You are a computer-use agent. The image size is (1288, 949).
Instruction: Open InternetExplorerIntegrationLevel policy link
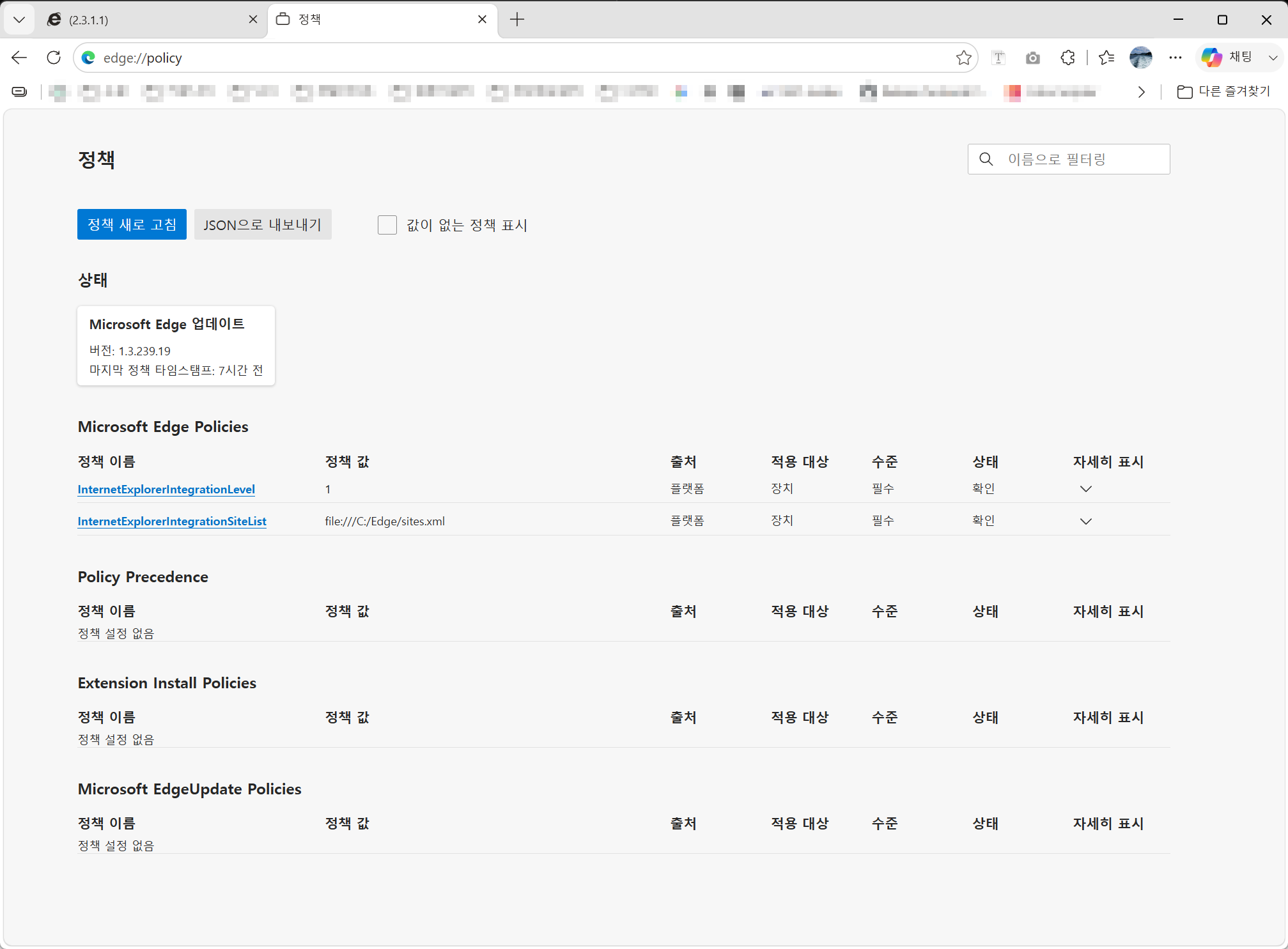[x=166, y=490]
